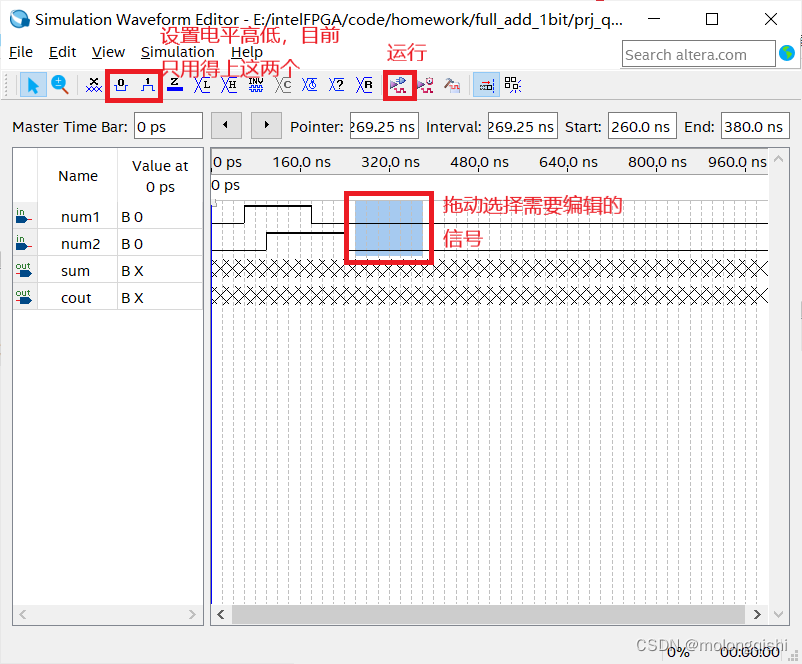
Task: Click cout output pin icon
Action: pos(24,297)
